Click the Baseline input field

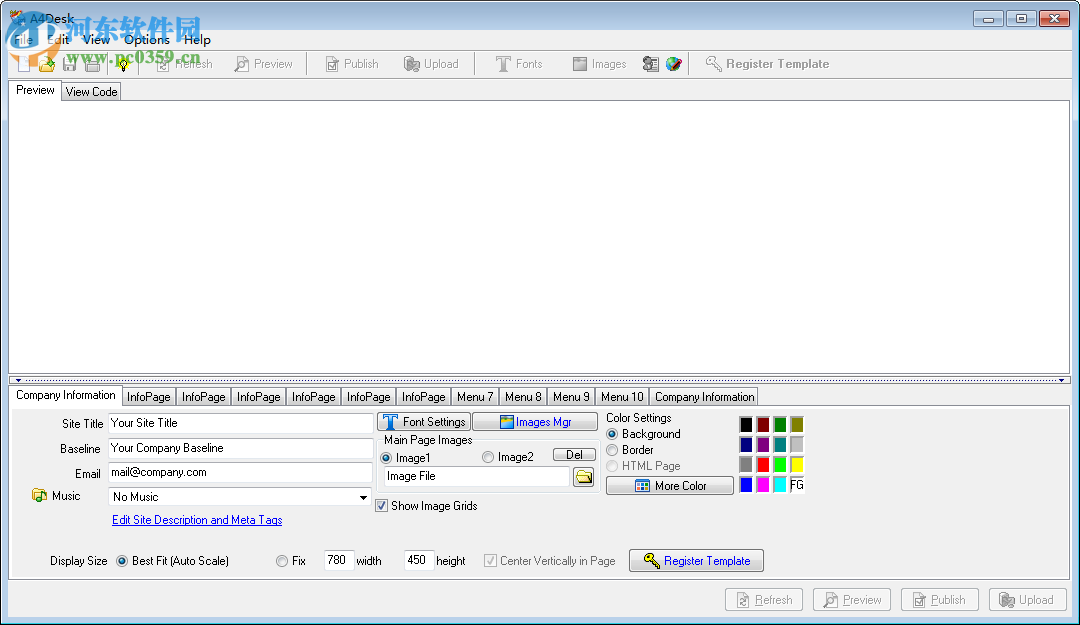click(240, 448)
